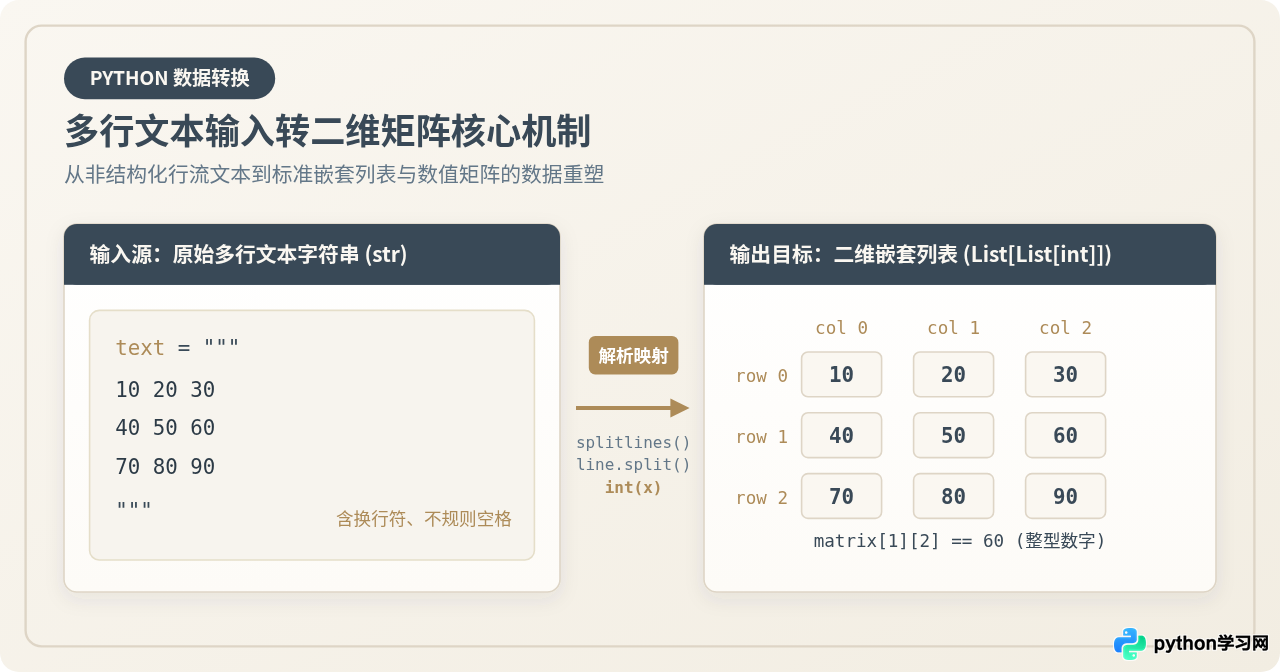The width and height of the screenshot is (1280, 672).
Task: Click the line.split() text
Action: (633, 465)
